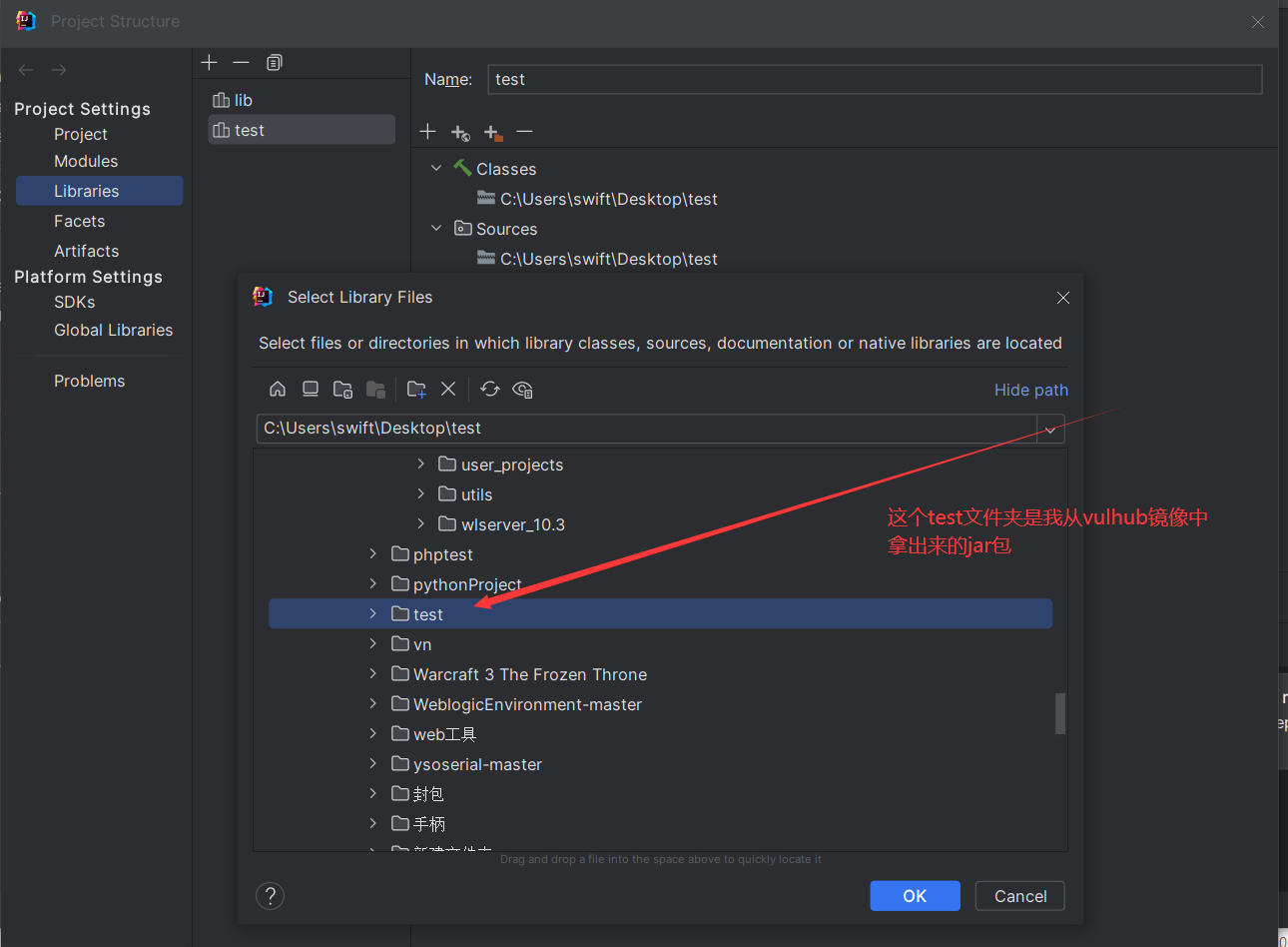Refresh the file tree with the sync icon

point(490,389)
